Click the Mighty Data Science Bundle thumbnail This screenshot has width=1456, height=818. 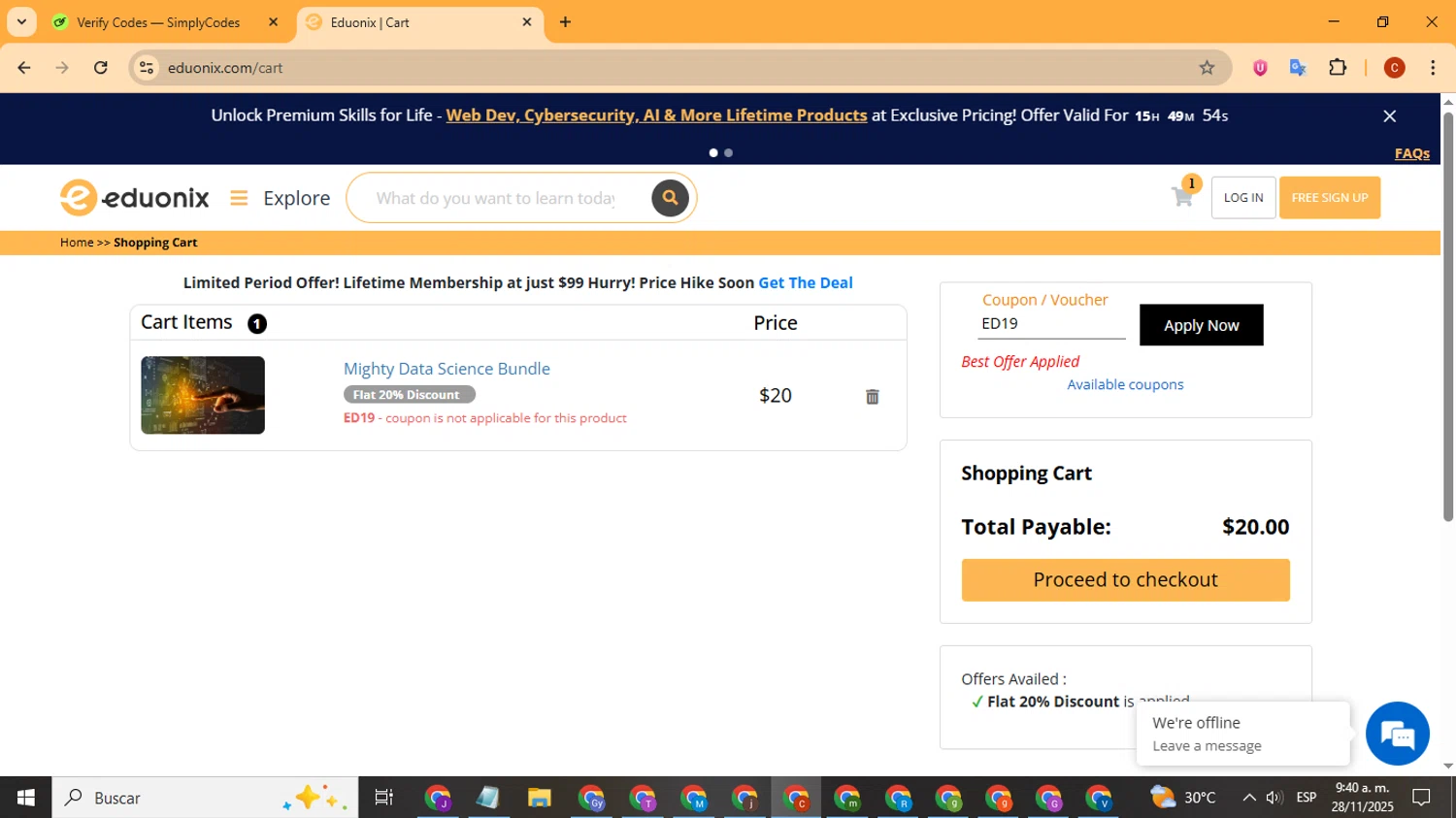[x=203, y=395]
